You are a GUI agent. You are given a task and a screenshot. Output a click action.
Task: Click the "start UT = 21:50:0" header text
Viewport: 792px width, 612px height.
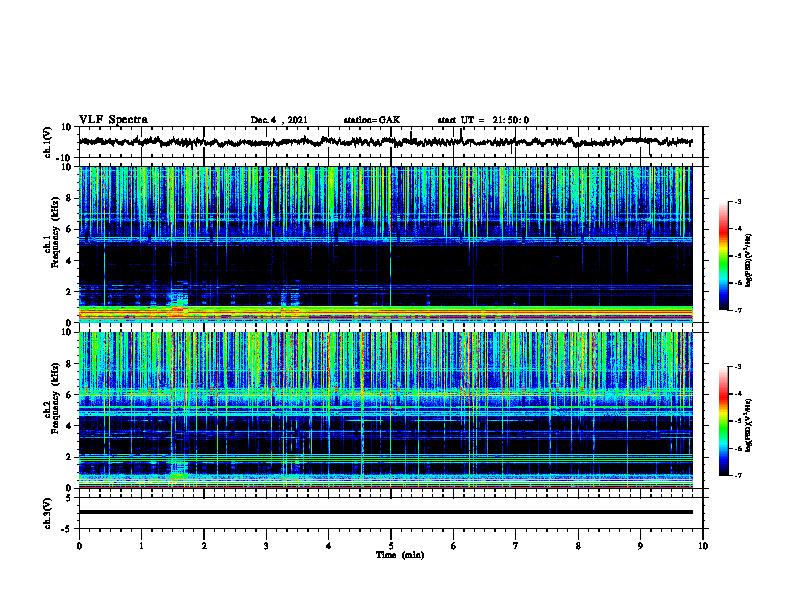pos(483,120)
